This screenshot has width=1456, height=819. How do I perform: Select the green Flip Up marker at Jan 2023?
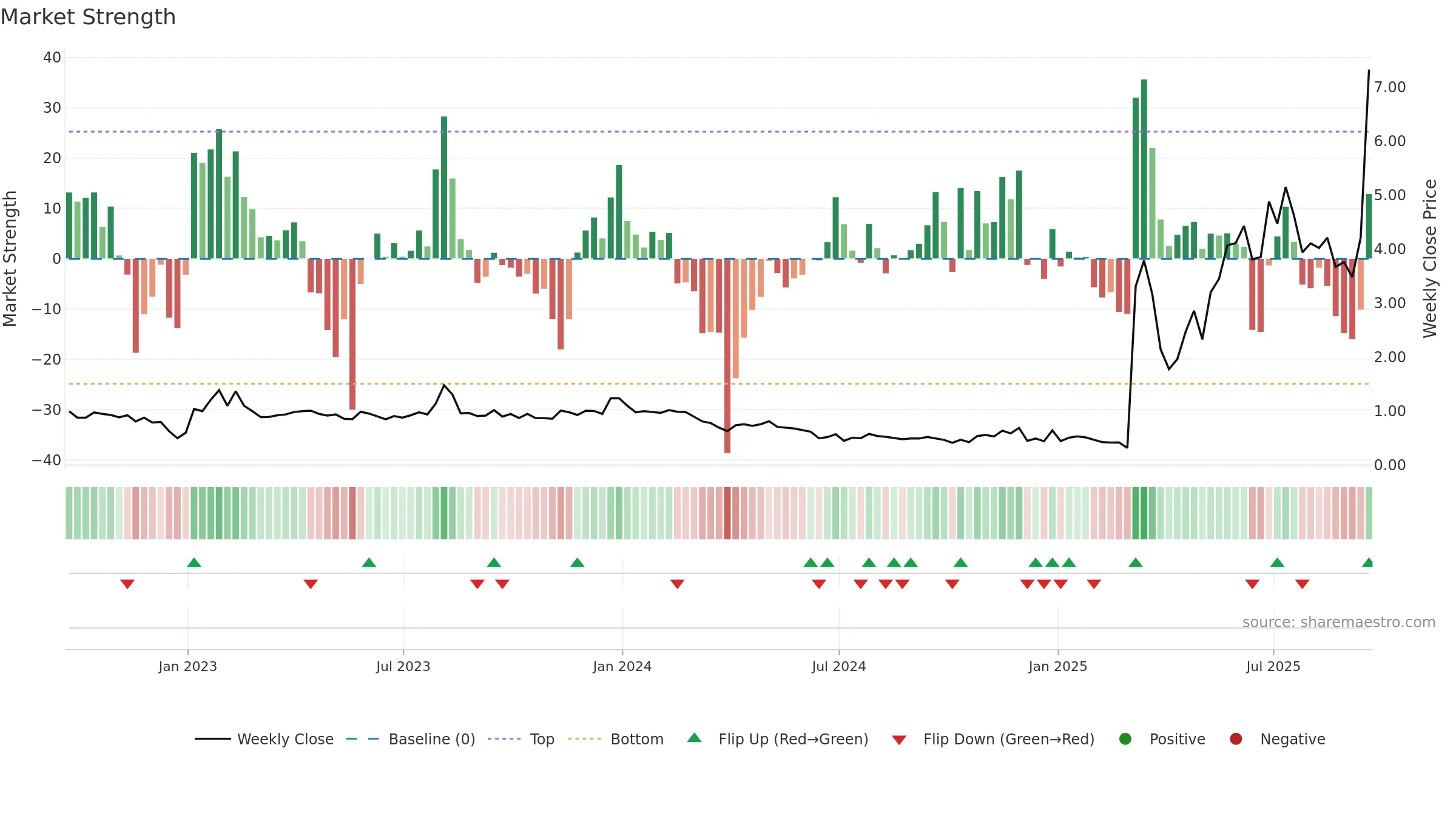pos(194,562)
